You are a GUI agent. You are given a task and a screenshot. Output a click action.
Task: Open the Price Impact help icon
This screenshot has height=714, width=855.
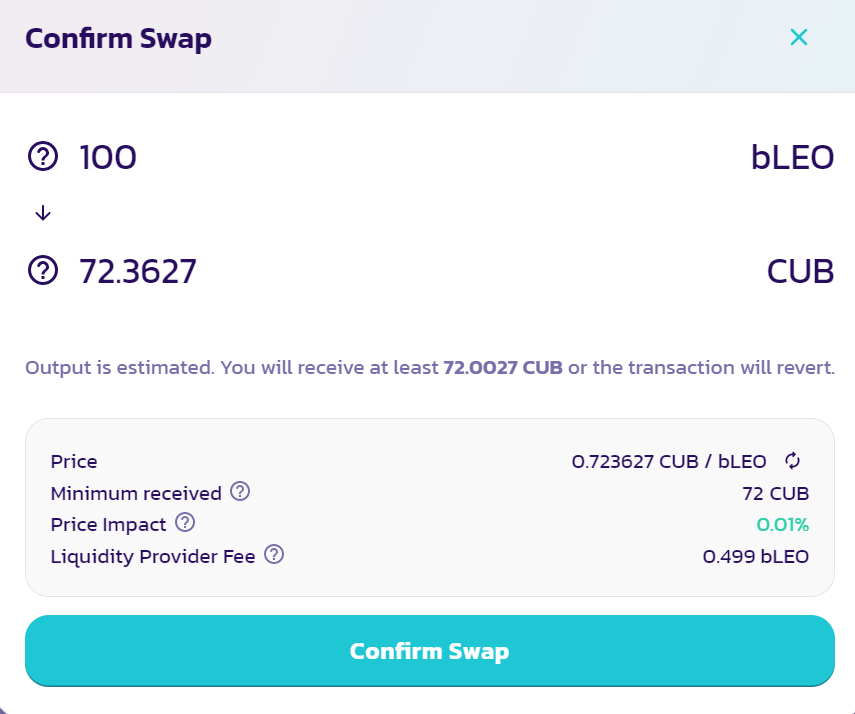(185, 523)
